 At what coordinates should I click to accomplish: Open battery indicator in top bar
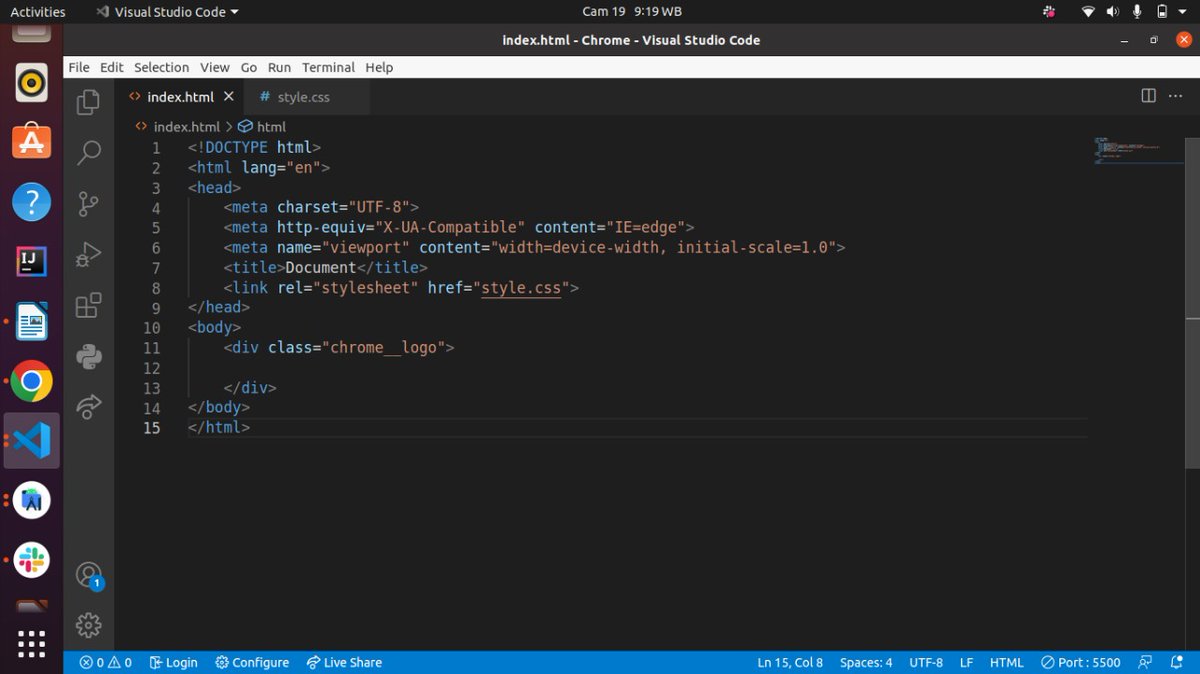1162,12
